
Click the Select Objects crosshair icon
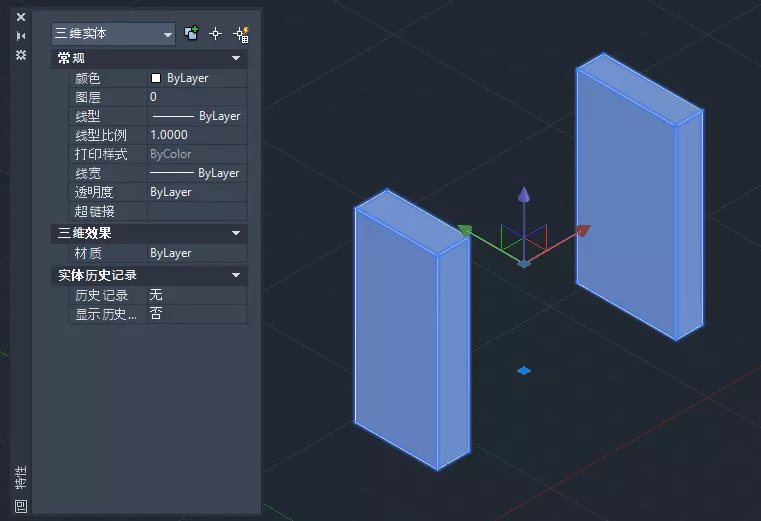point(215,34)
